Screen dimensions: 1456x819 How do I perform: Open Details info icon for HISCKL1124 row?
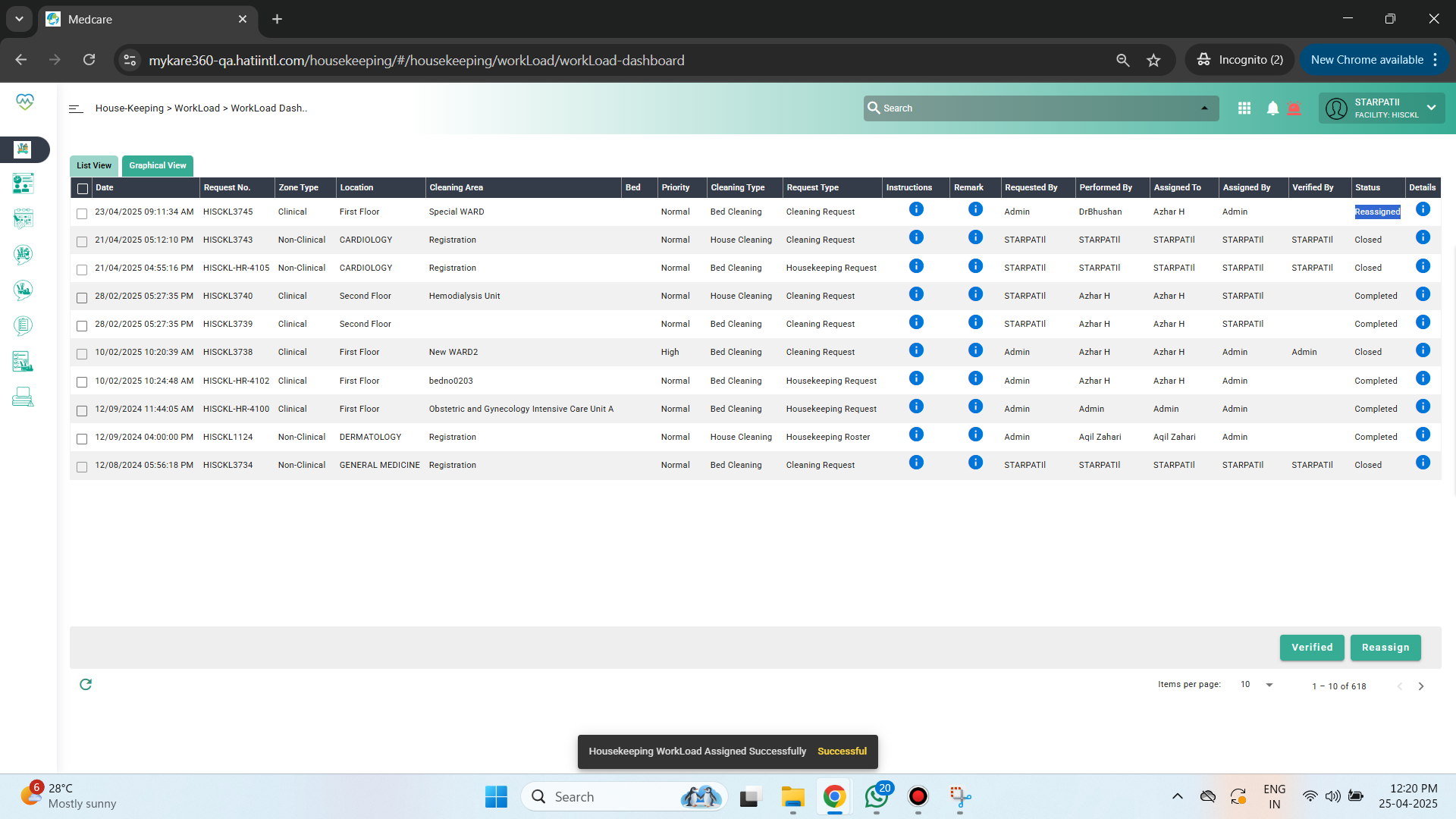coord(1423,435)
